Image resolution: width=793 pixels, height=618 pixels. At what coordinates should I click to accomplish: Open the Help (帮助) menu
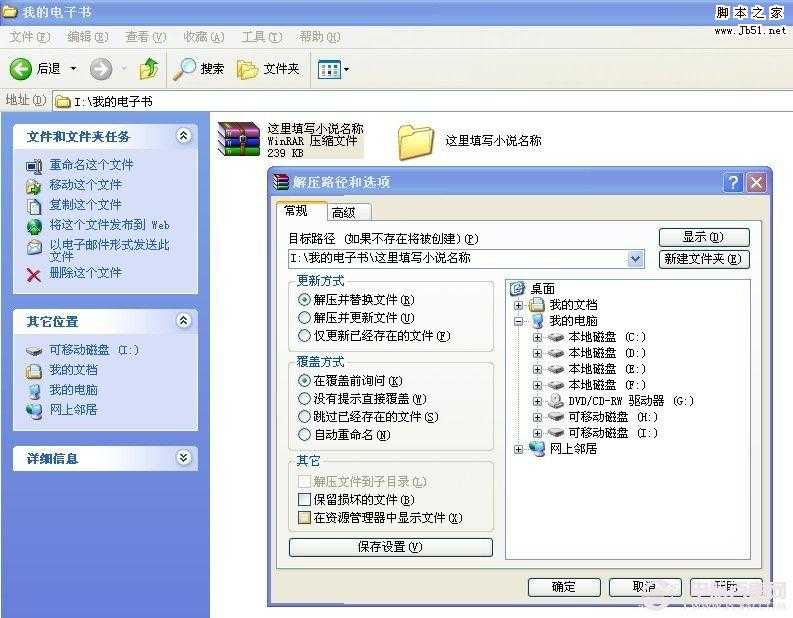coord(320,37)
